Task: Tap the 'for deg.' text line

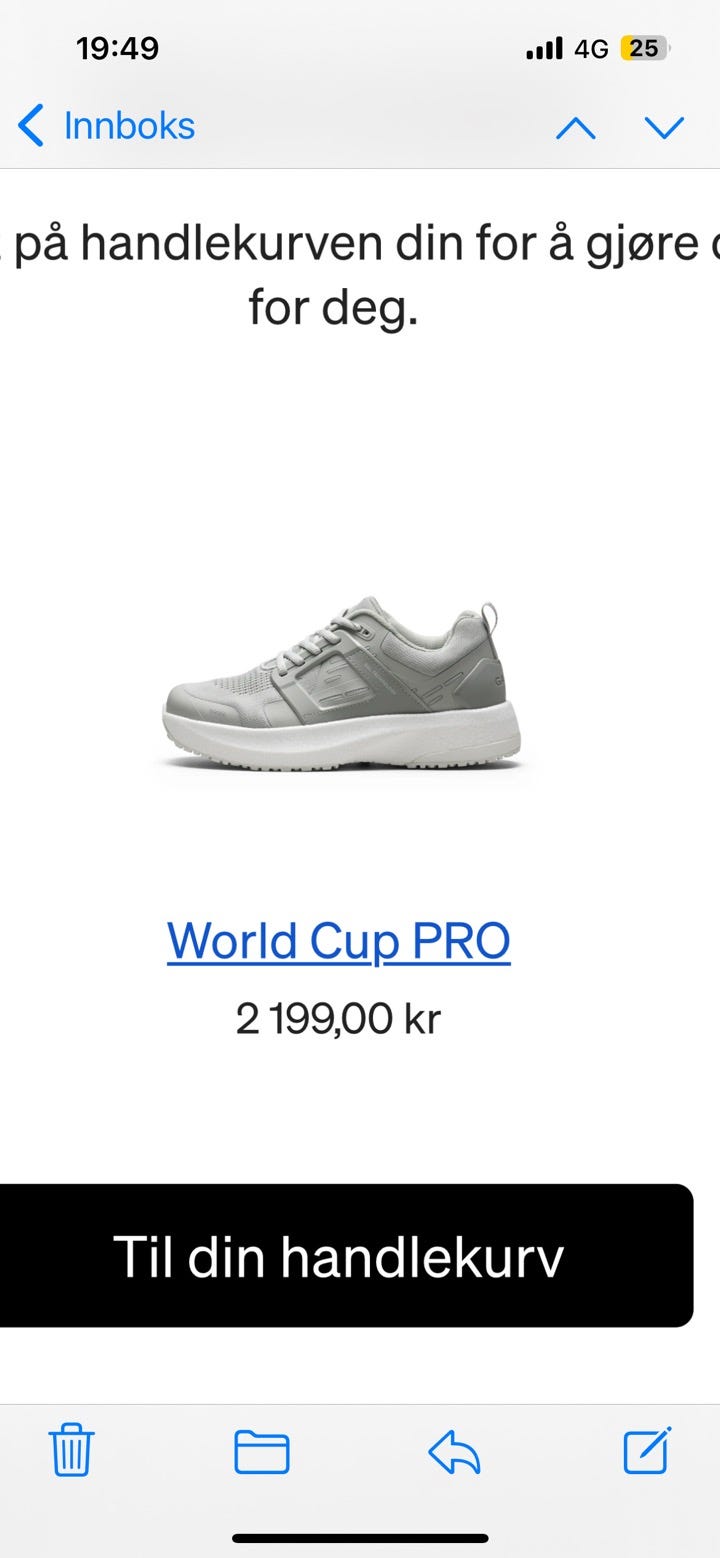Action: 333,309
